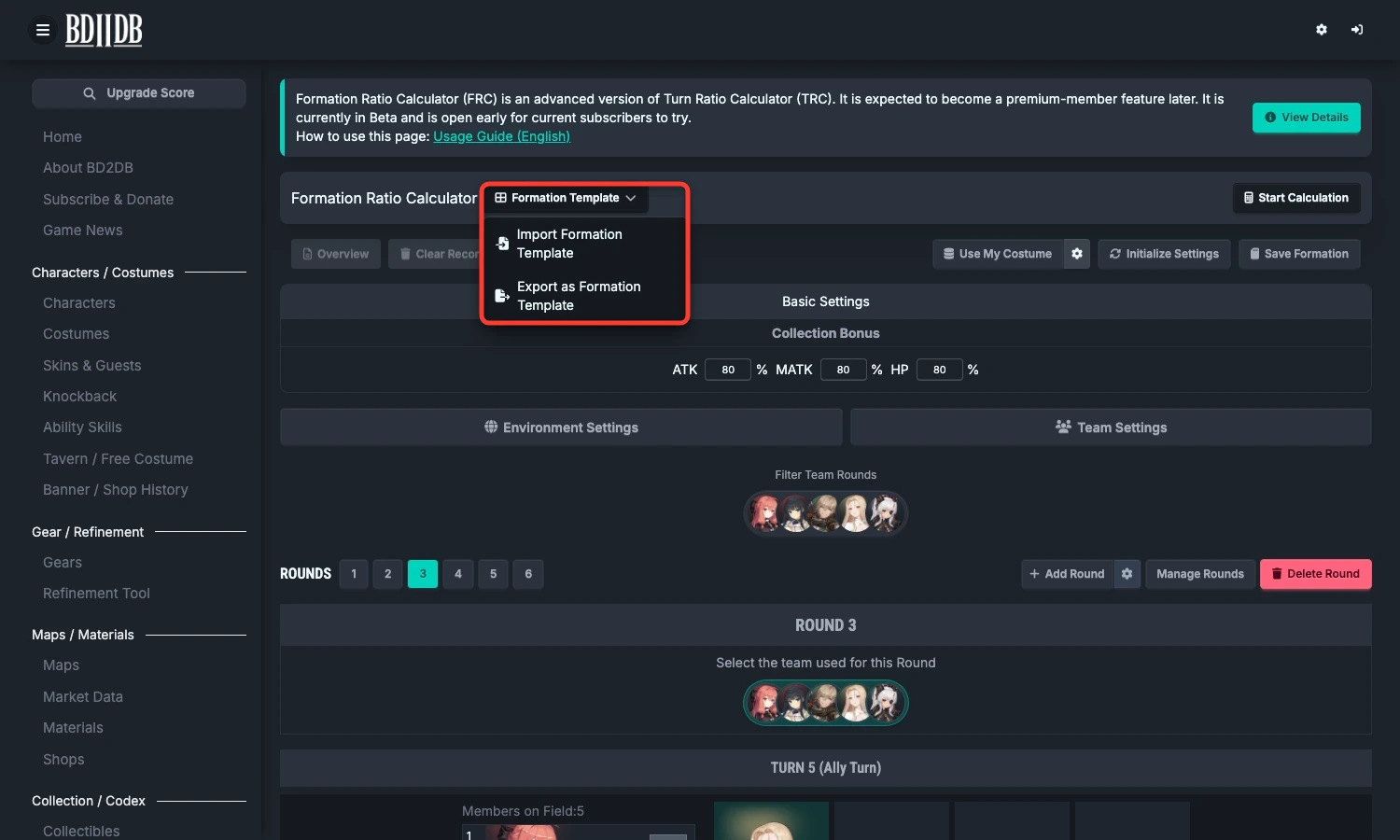Open Refinement Tool page
Image resolution: width=1400 pixels, height=840 pixels.
click(x=96, y=594)
